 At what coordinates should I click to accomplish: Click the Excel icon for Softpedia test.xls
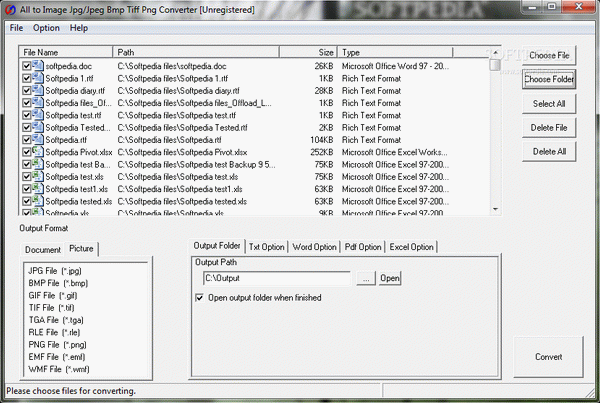[x=38, y=176]
